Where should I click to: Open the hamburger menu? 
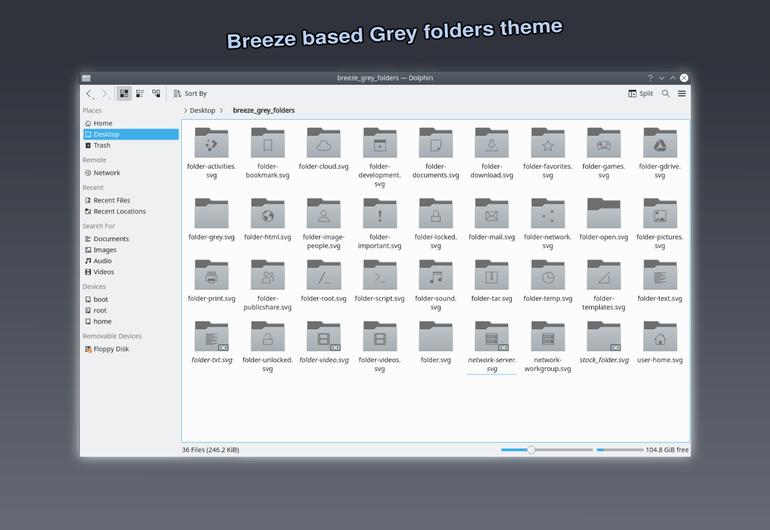[x=682, y=93]
